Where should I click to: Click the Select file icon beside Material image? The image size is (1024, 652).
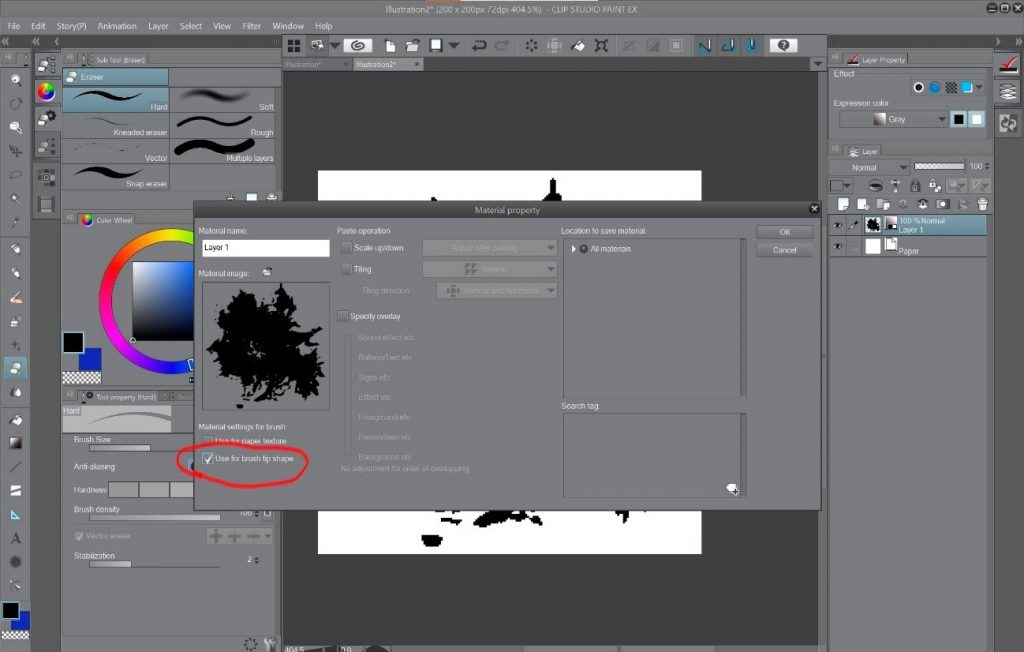267,272
